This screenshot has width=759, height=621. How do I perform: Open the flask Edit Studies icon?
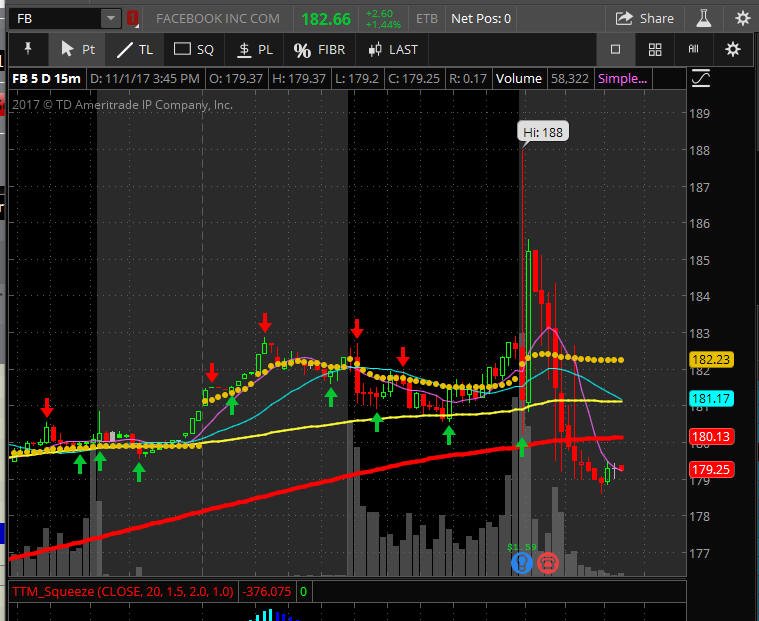coord(703,18)
